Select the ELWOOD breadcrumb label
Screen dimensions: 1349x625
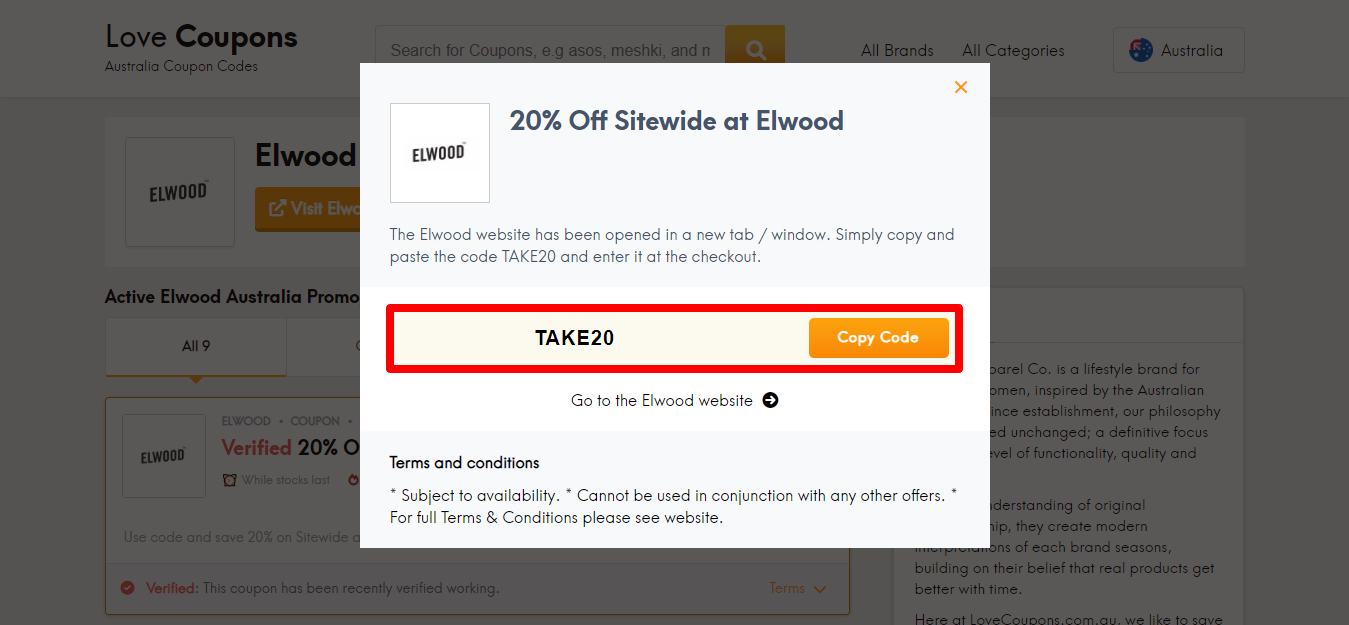(x=247, y=421)
